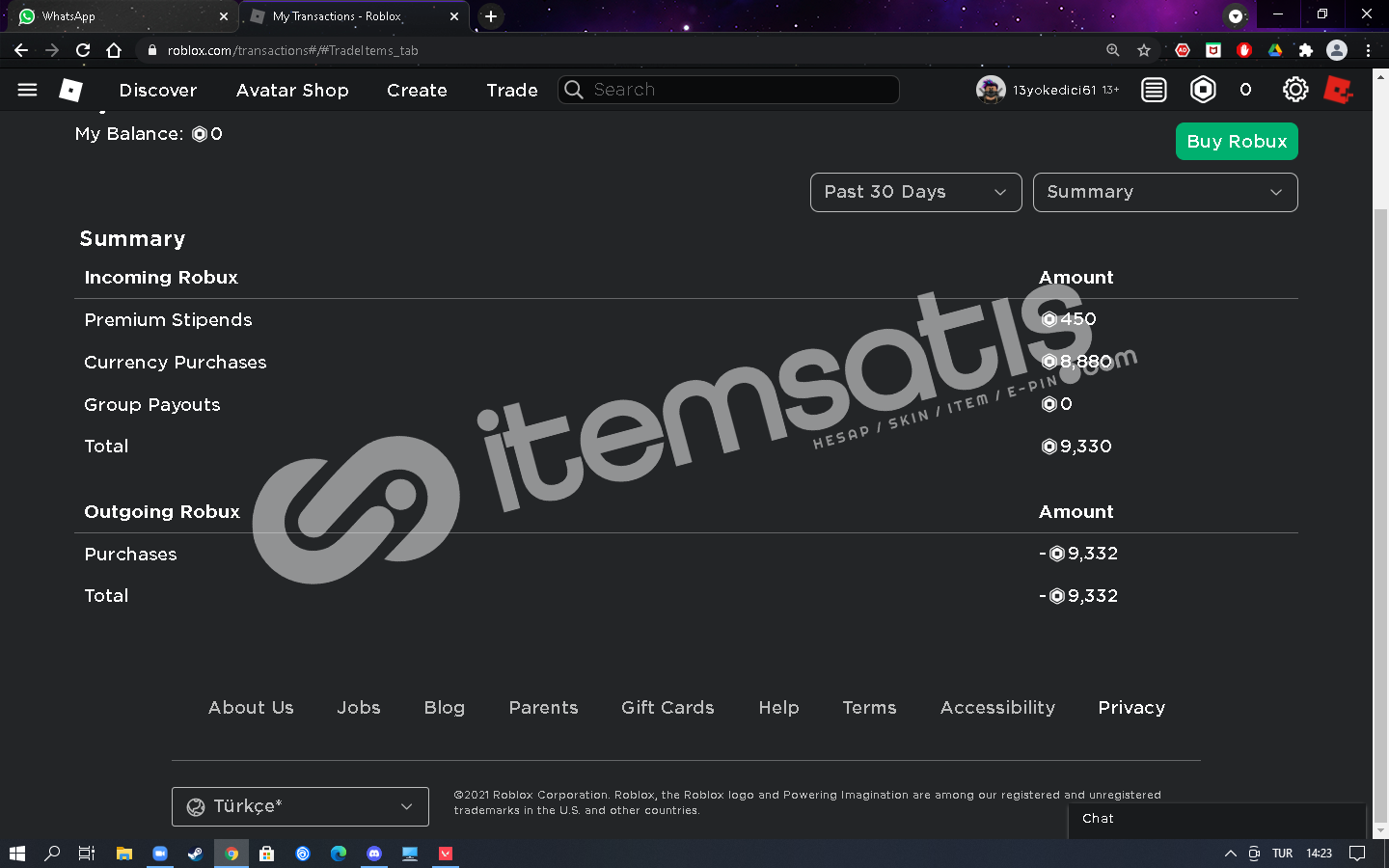Open Valorant from the taskbar
The height and width of the screenshot is (868, 1389).
[x=446, y=854]
